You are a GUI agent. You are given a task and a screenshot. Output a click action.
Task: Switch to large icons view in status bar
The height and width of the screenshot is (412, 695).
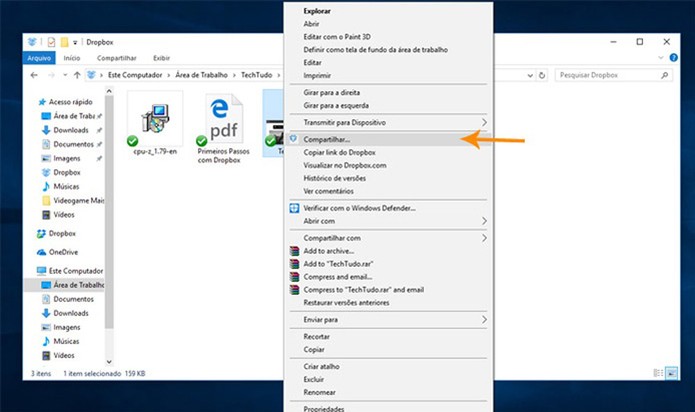[x=672, y=373]
